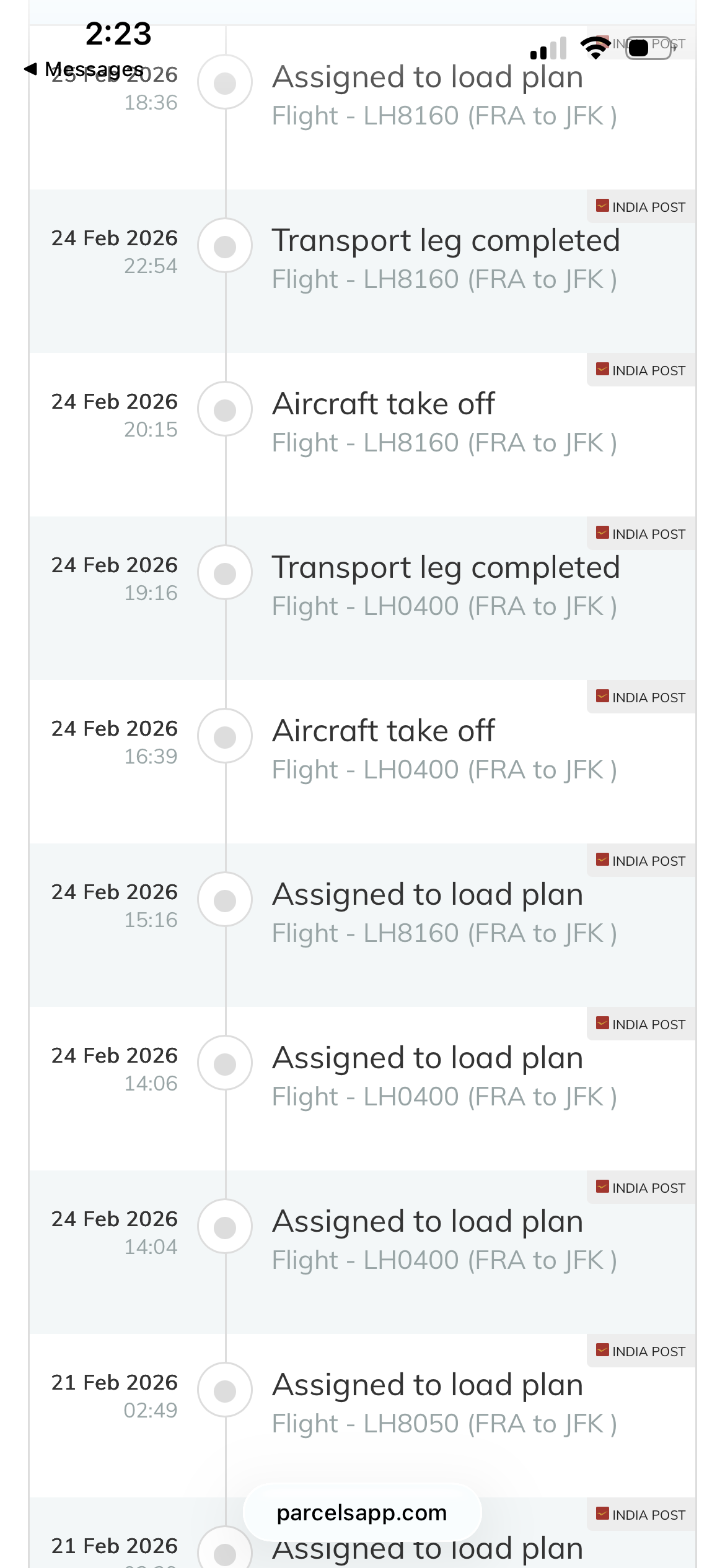The height and width of the screenshot is (1568, 725).
Task: Tap India Post logo on 16:39 entry
Action: 602,697
